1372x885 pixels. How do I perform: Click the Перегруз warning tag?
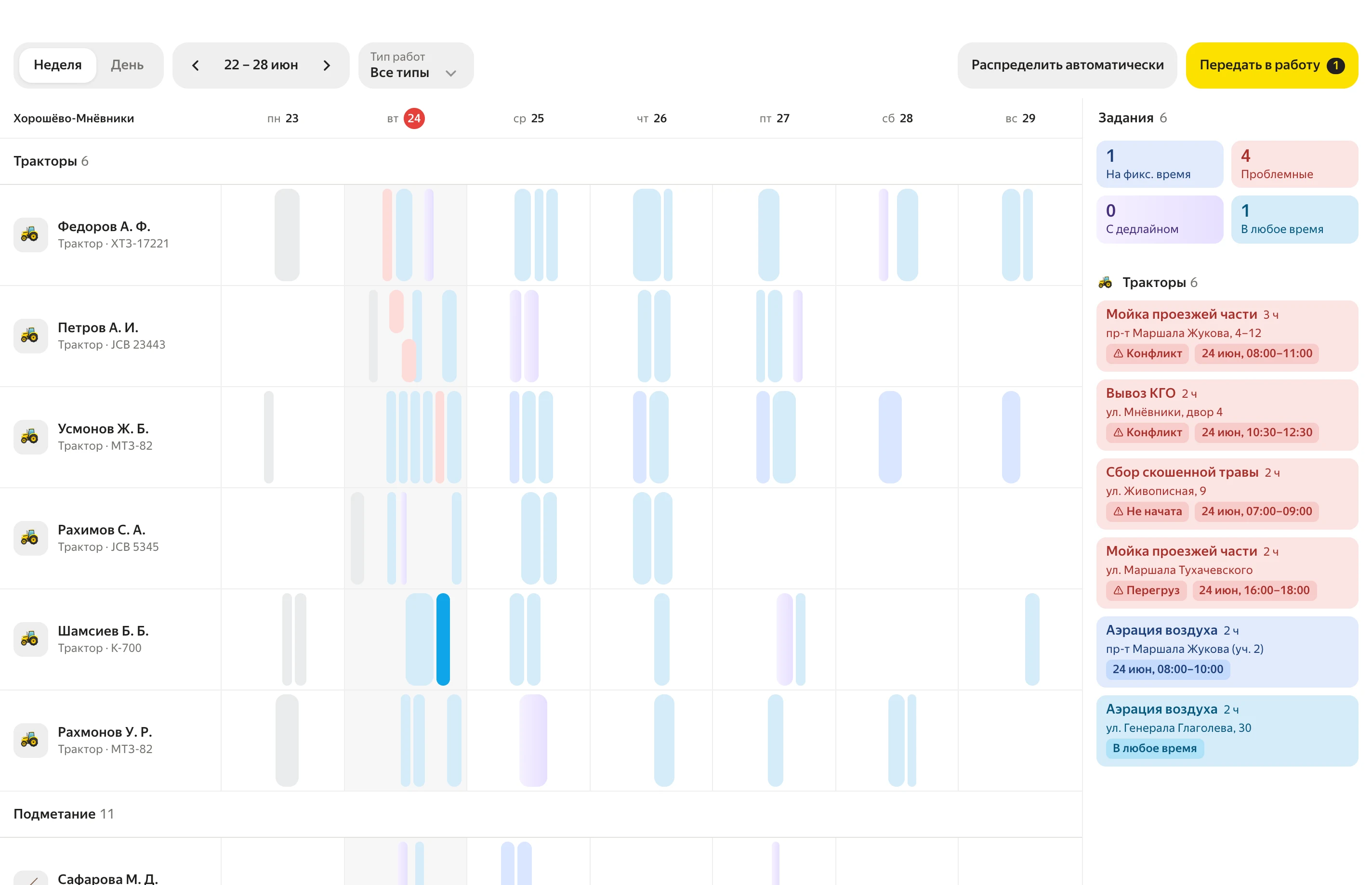[x=1146, y=590]
